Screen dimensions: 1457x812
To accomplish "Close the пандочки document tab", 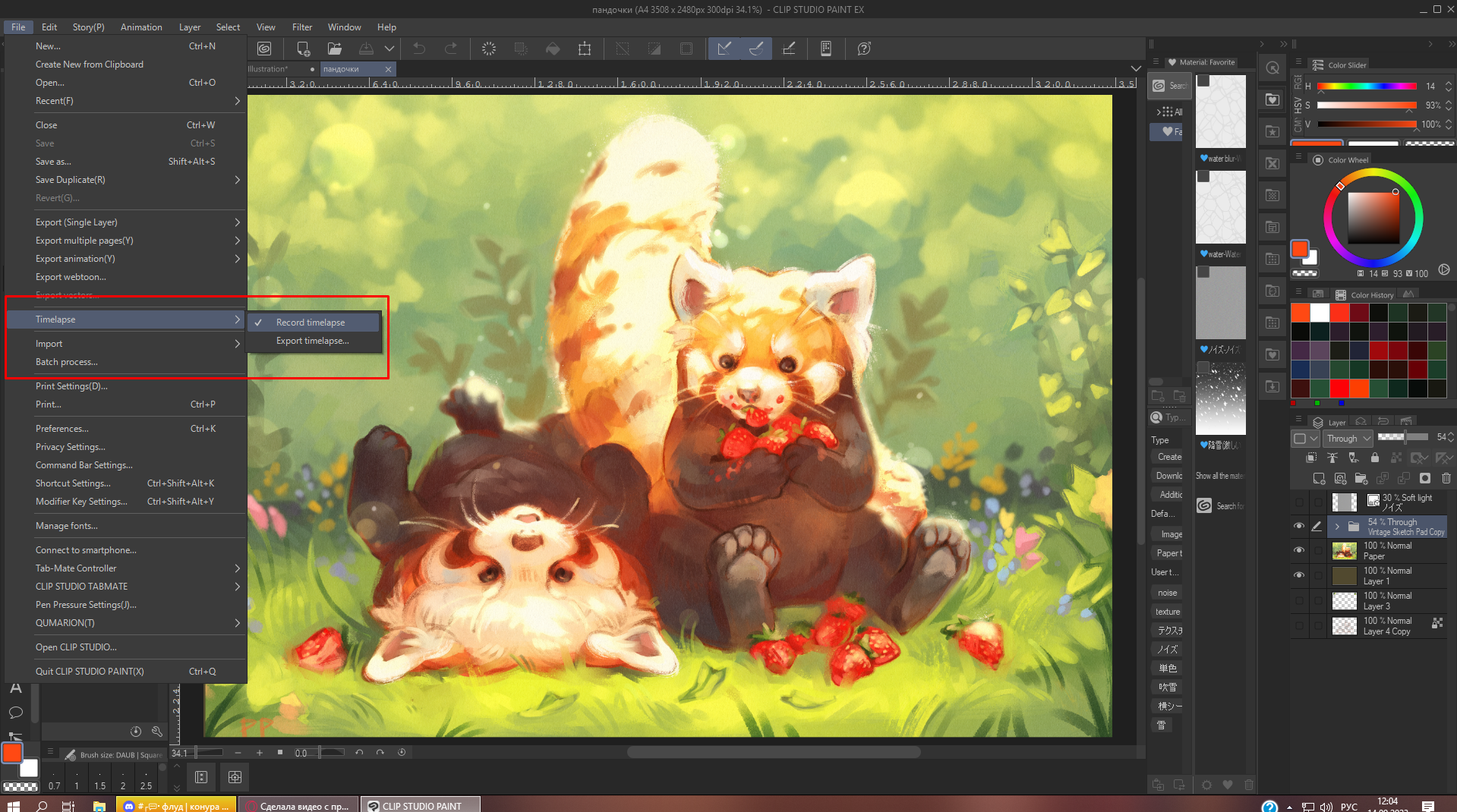I will [x=388, y=69].
